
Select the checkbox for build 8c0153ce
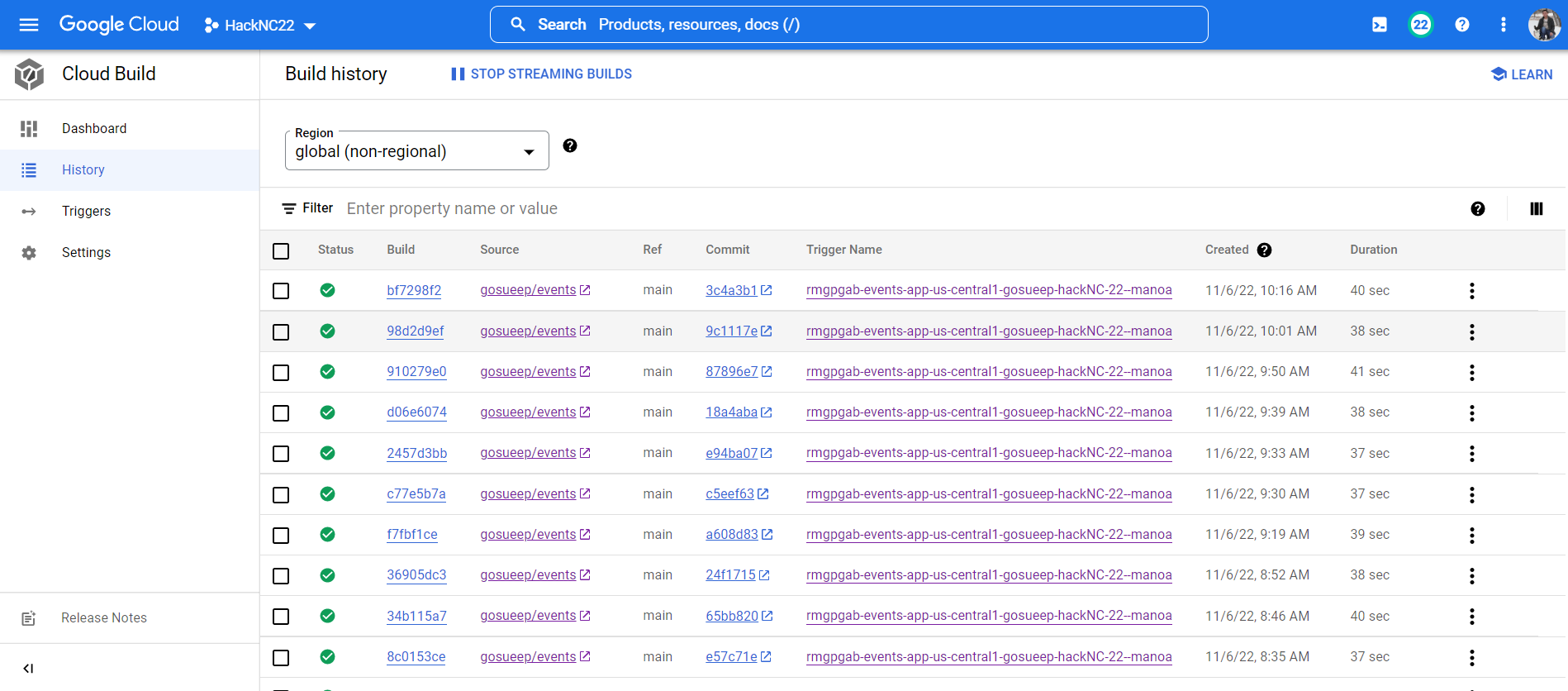point(281,658)
